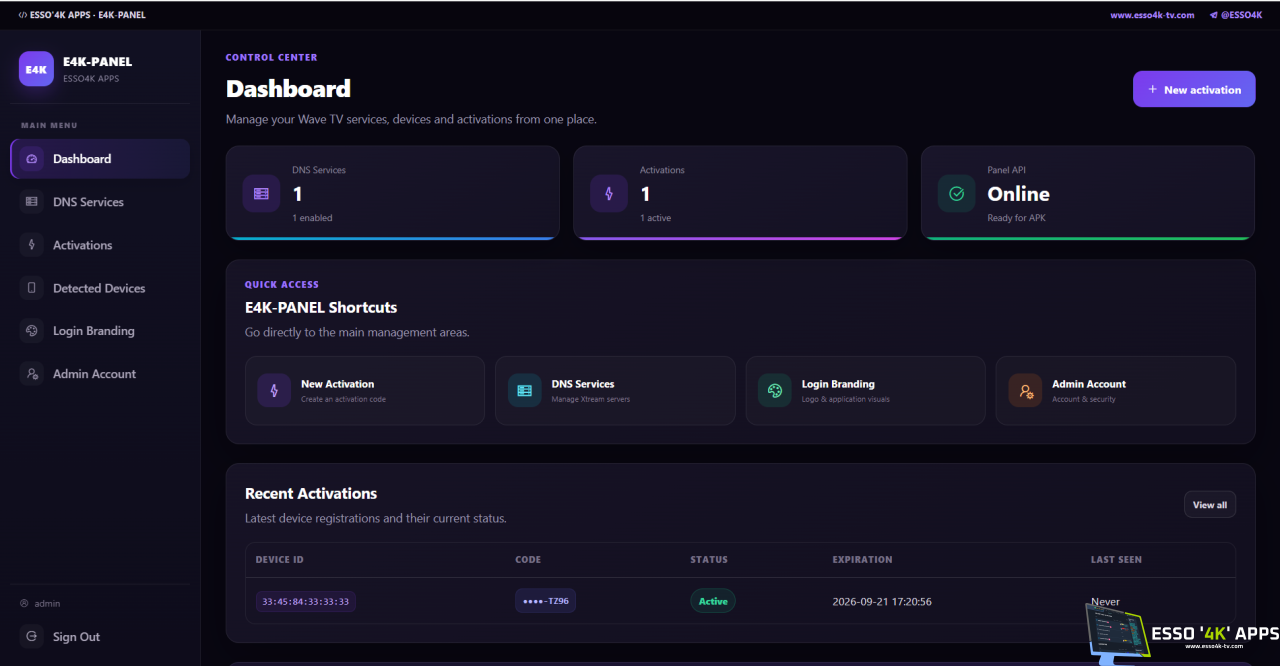The image size is (1280, 666).
Task: Click the E4K-PANEL title in sidebar
Action: click(97, 62)
